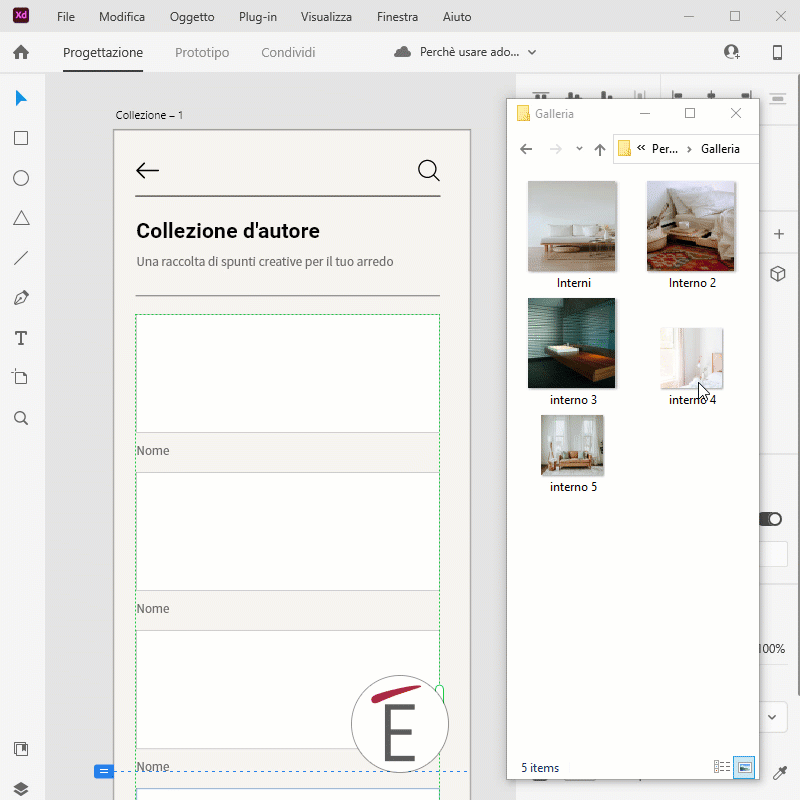Switch Galleria to large icons view

(x=744, y=767)
